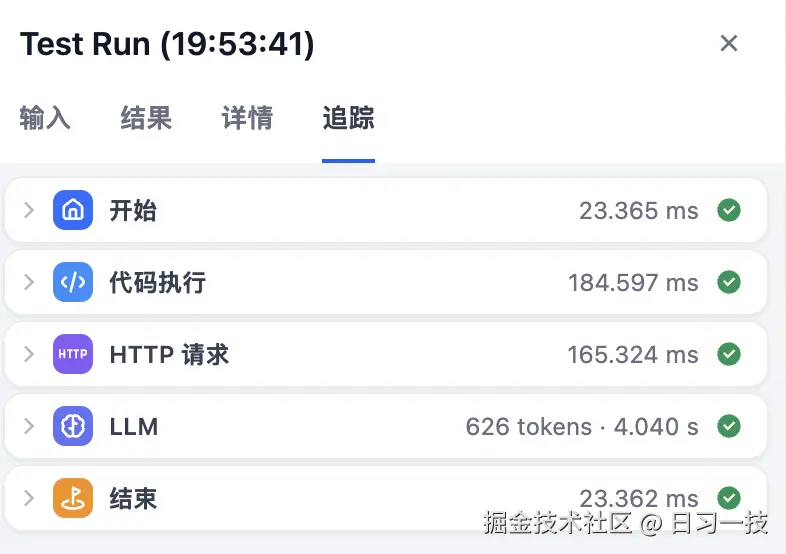Click the LLM brain node icon
Viewport: 786px width, 554px height.
[x=73, y=426]
